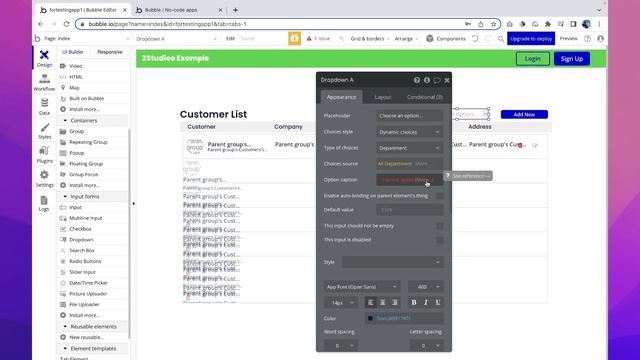
Task: Select the Picture Uploader element
Action: pos(88,293)
